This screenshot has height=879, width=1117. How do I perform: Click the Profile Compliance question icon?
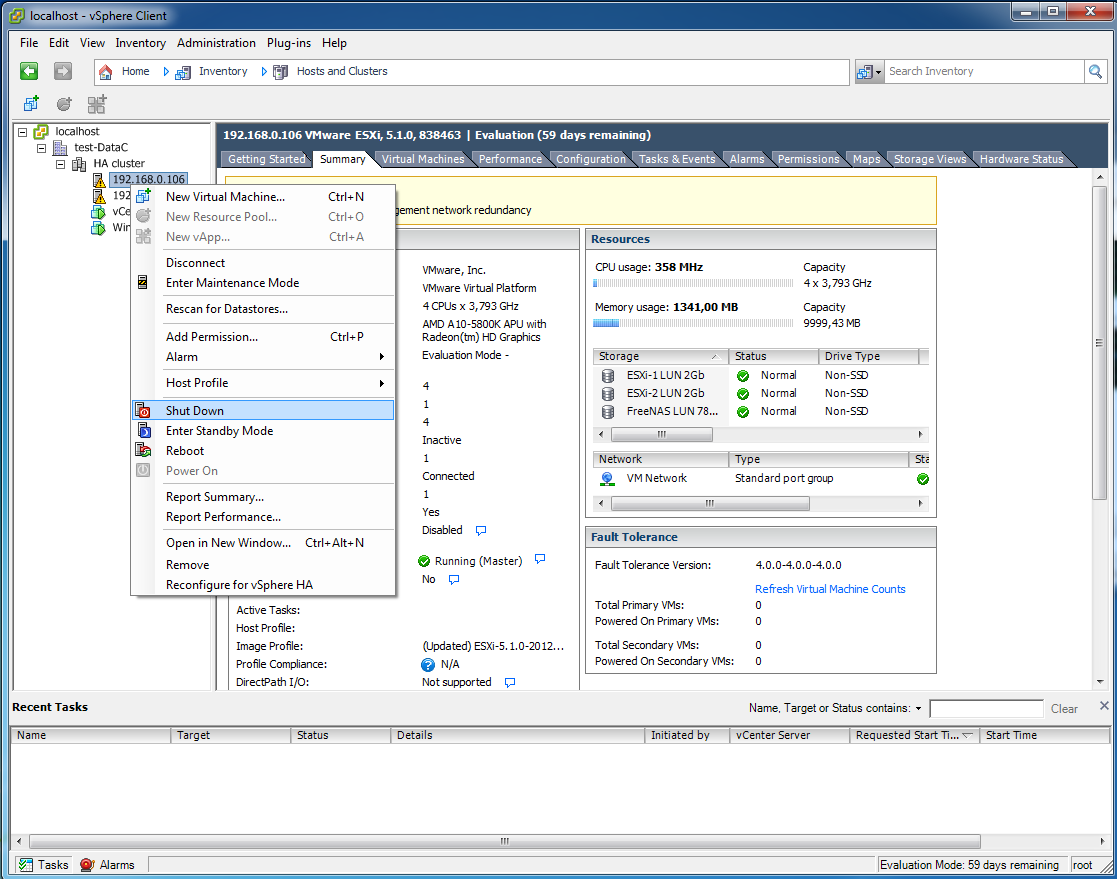[x=427, y=665]
